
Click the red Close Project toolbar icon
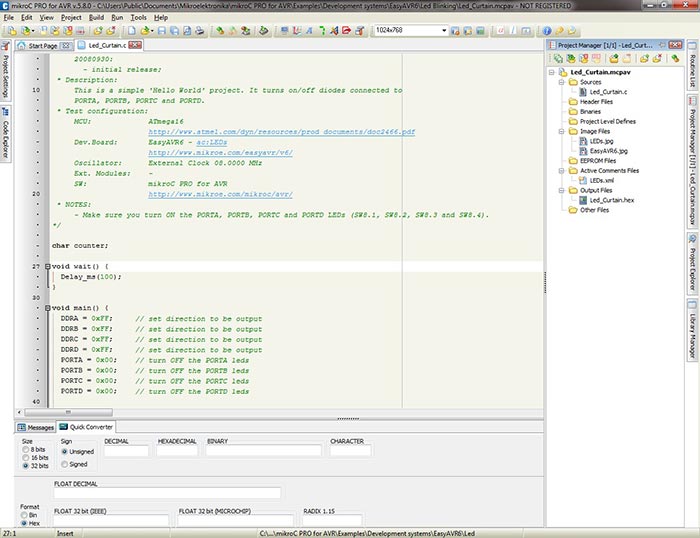click(67, 31)
